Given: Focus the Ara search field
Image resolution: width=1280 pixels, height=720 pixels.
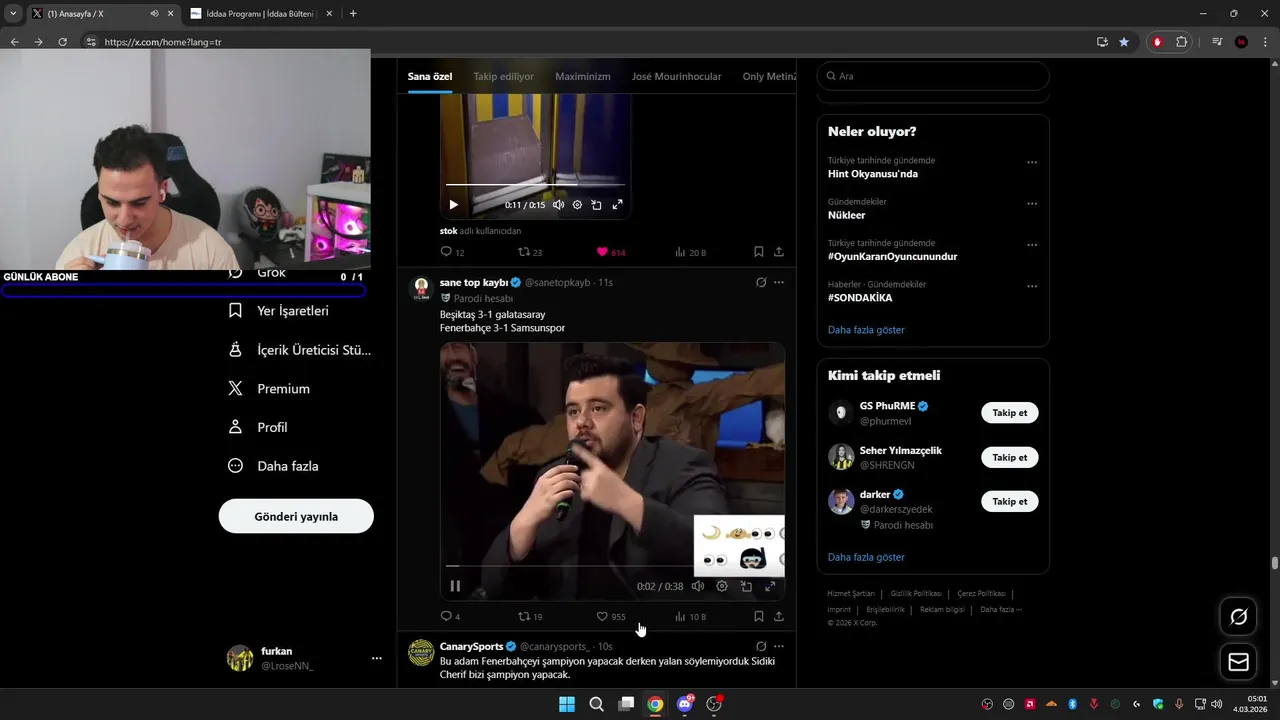Looking at the screenshot, I should (x=933, y=76).
